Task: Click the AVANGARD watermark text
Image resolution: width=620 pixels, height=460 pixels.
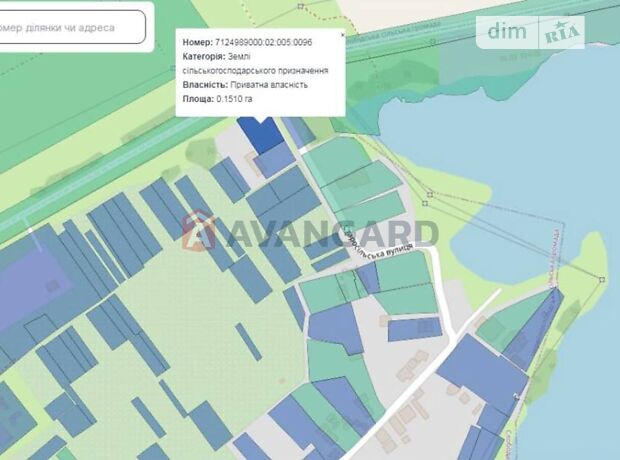Action: pos(330,233)
